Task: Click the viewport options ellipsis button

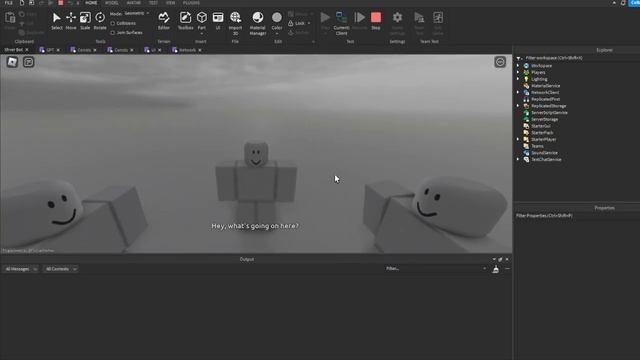Action: point(500,62)
